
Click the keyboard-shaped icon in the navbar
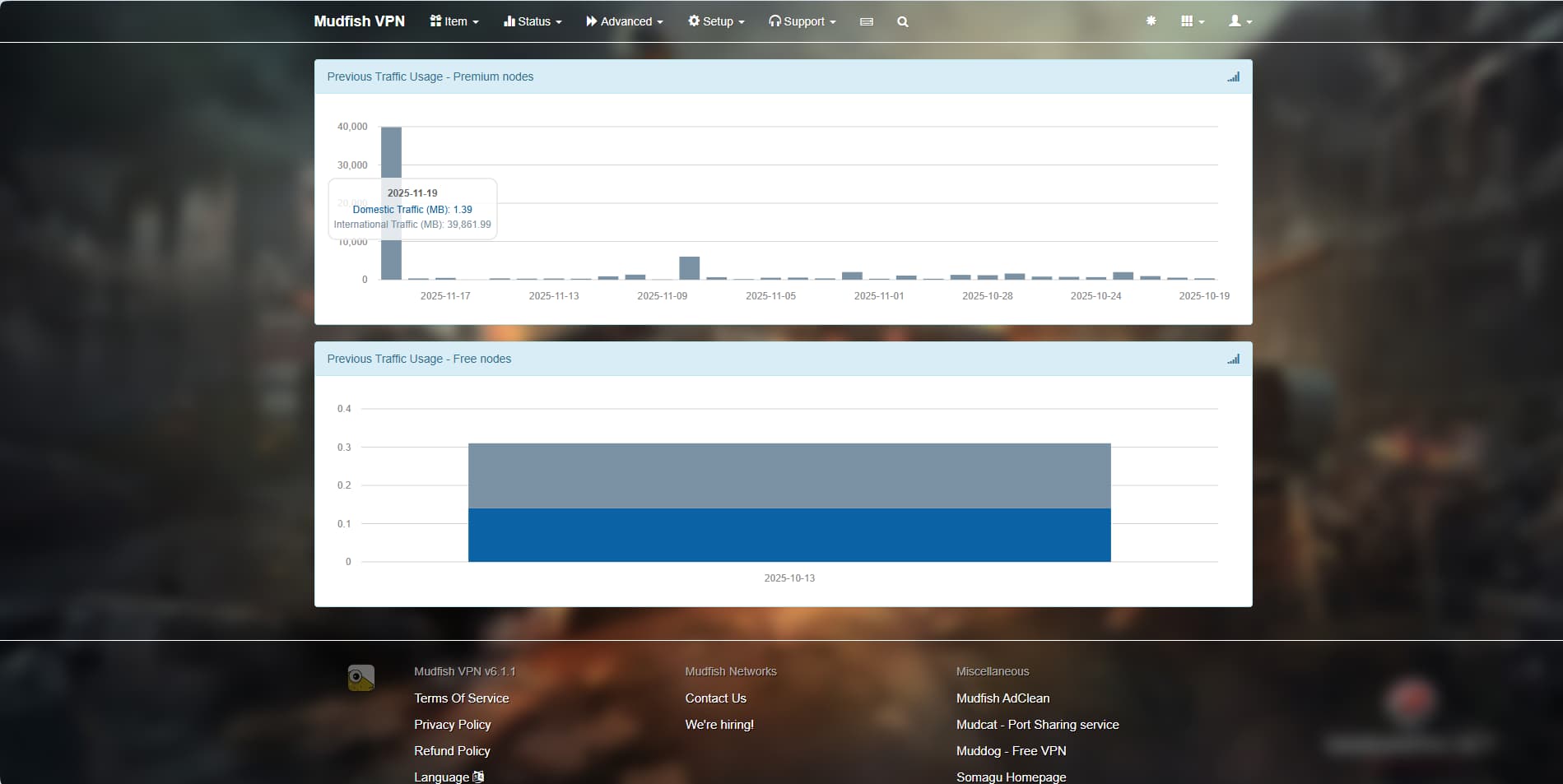point(866,22)
